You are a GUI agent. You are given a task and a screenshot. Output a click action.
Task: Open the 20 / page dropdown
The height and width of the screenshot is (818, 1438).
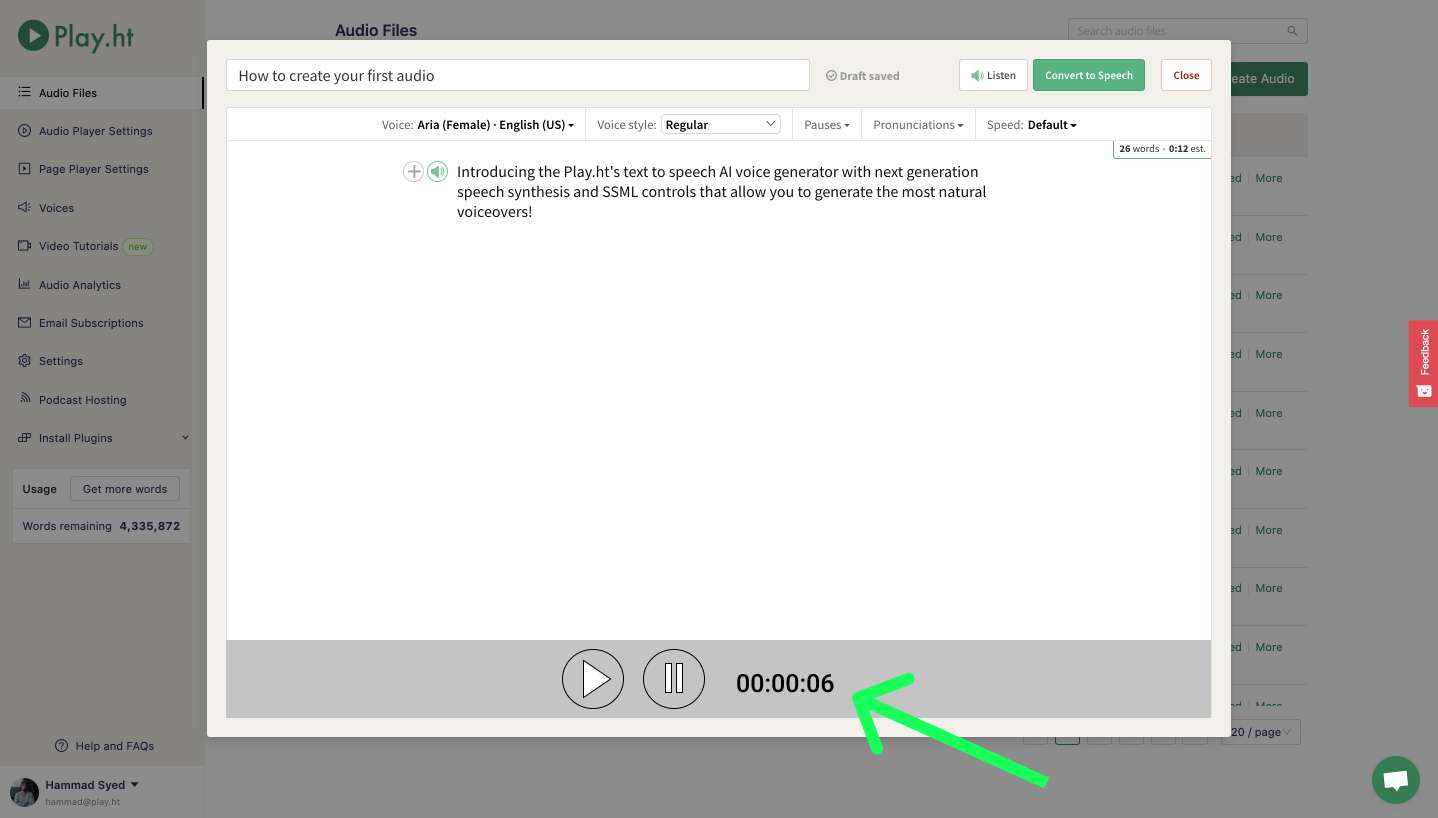point(1262,732)
